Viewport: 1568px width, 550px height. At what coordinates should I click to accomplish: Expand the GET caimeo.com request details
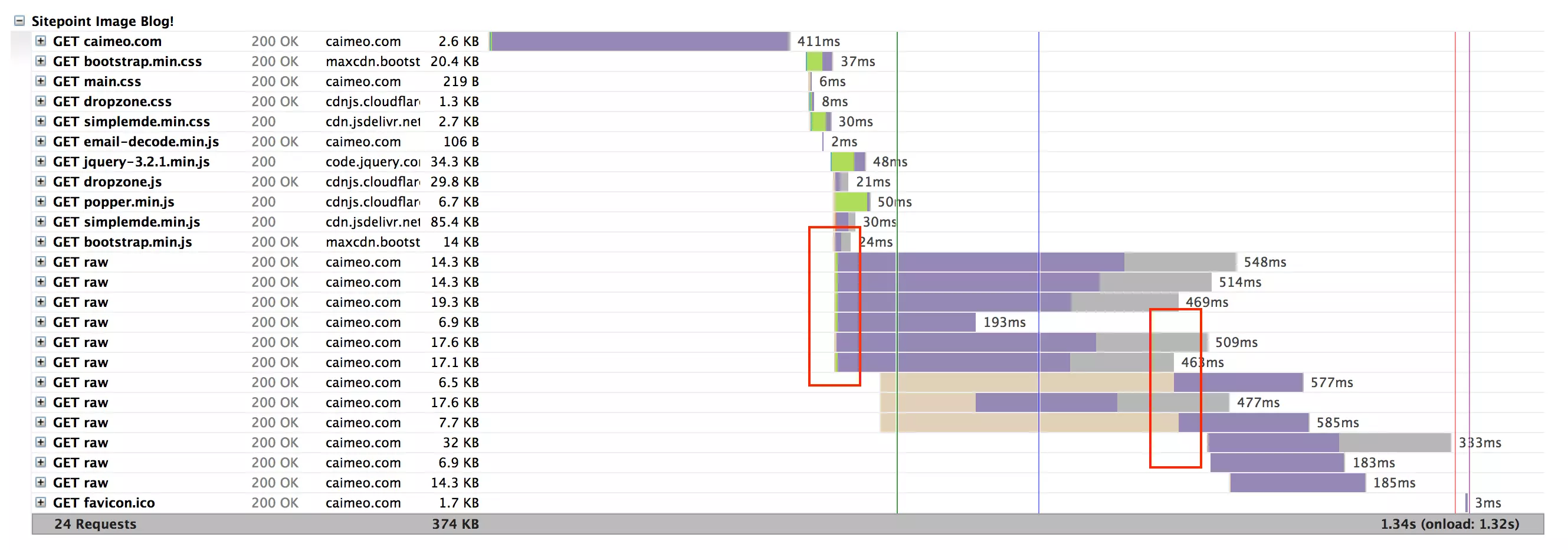[41, 41]
